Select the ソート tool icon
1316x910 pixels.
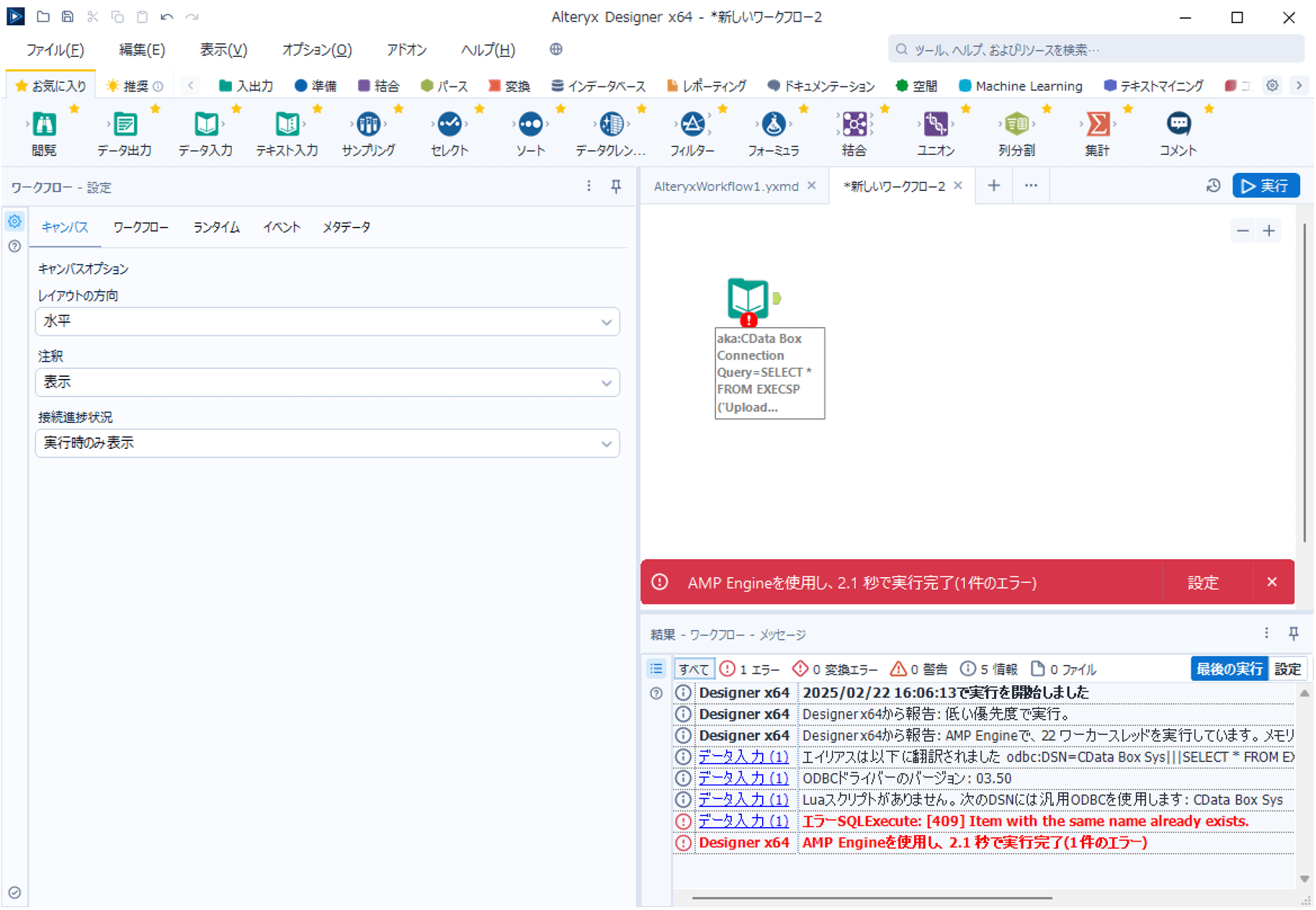point(530,124)
